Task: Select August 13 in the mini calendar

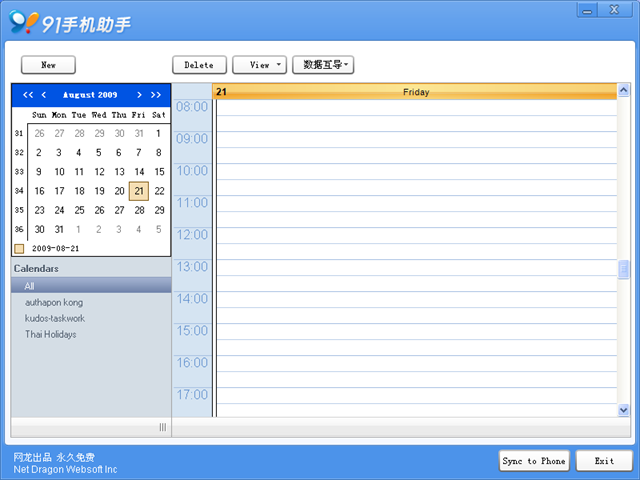Action: 119,172
